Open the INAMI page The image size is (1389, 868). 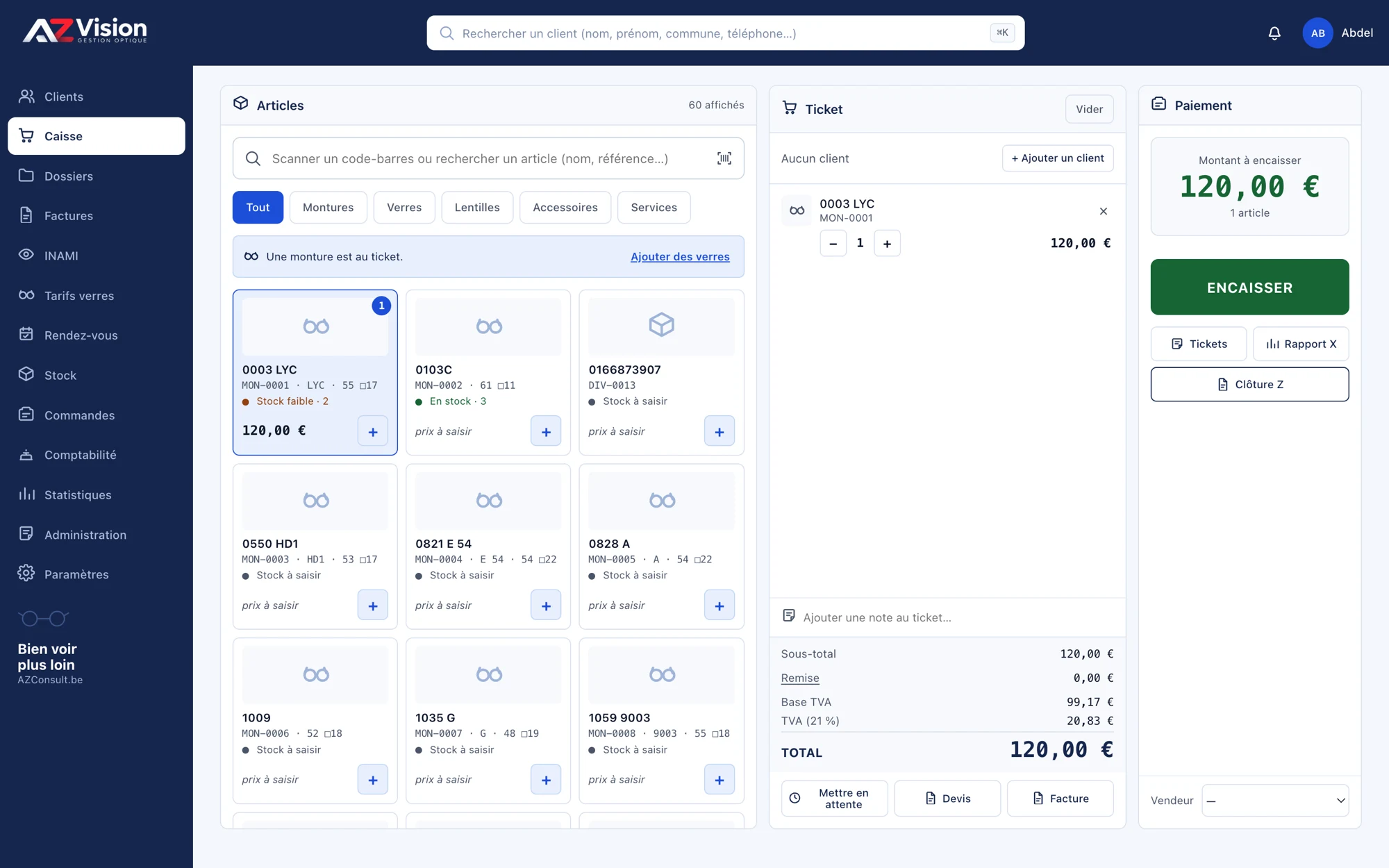(97, 256)
